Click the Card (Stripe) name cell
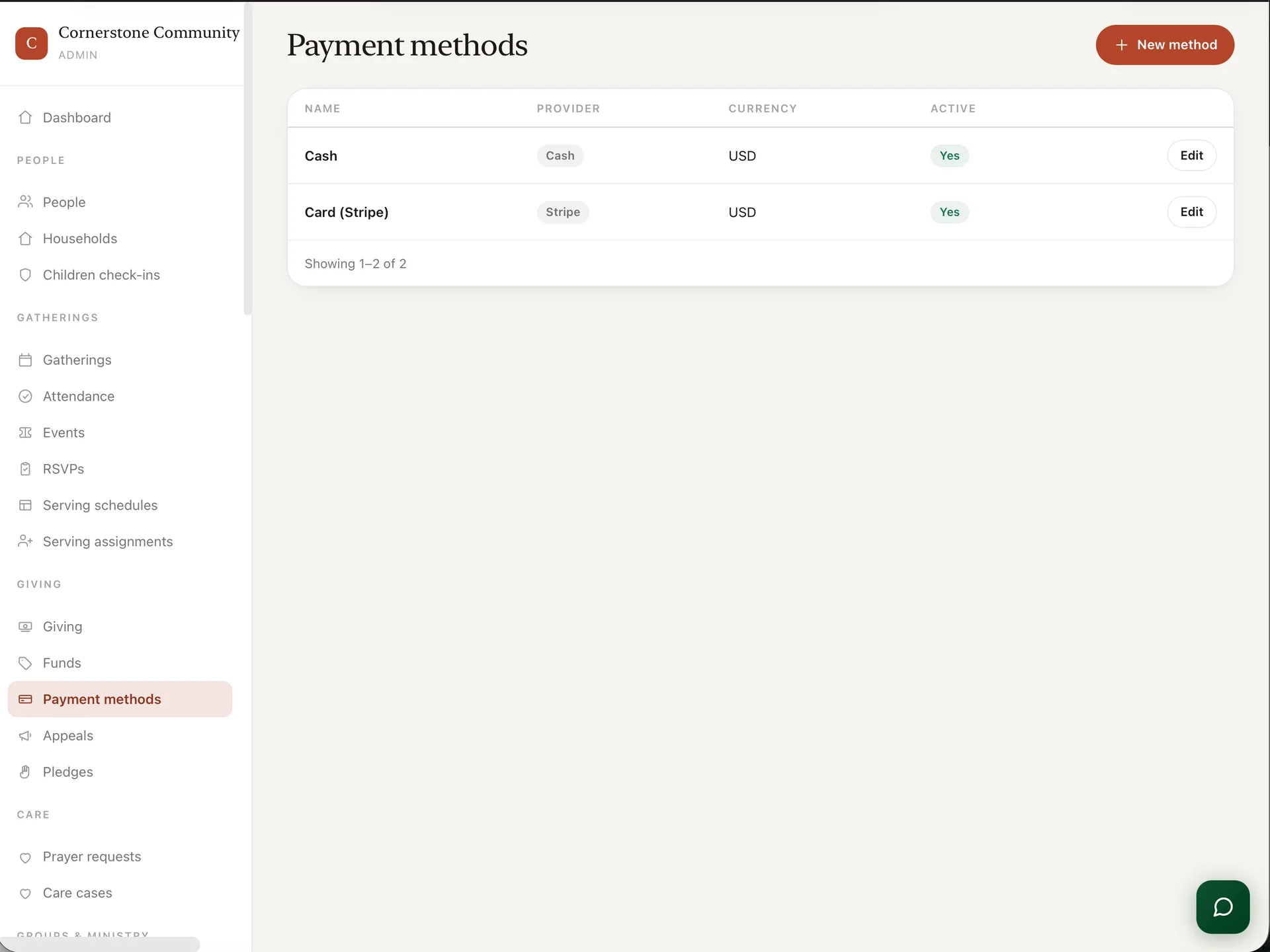This screenshot has height=952, width=1270. 347,212
